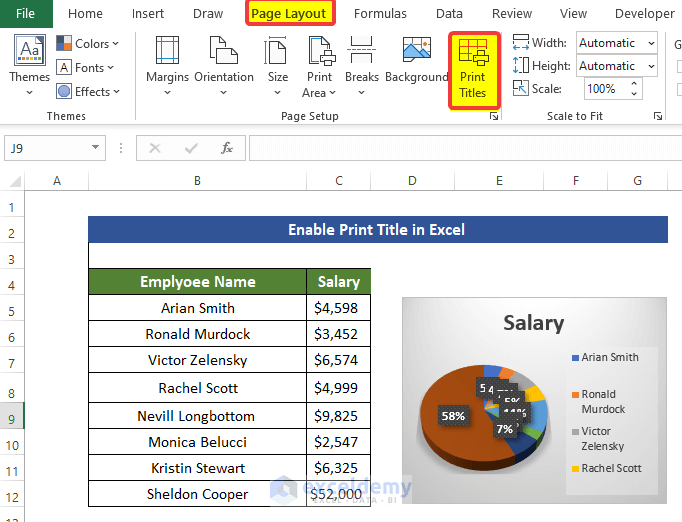Choose page Orientation
Screen dimensions: 682x522
coord(224,66)
